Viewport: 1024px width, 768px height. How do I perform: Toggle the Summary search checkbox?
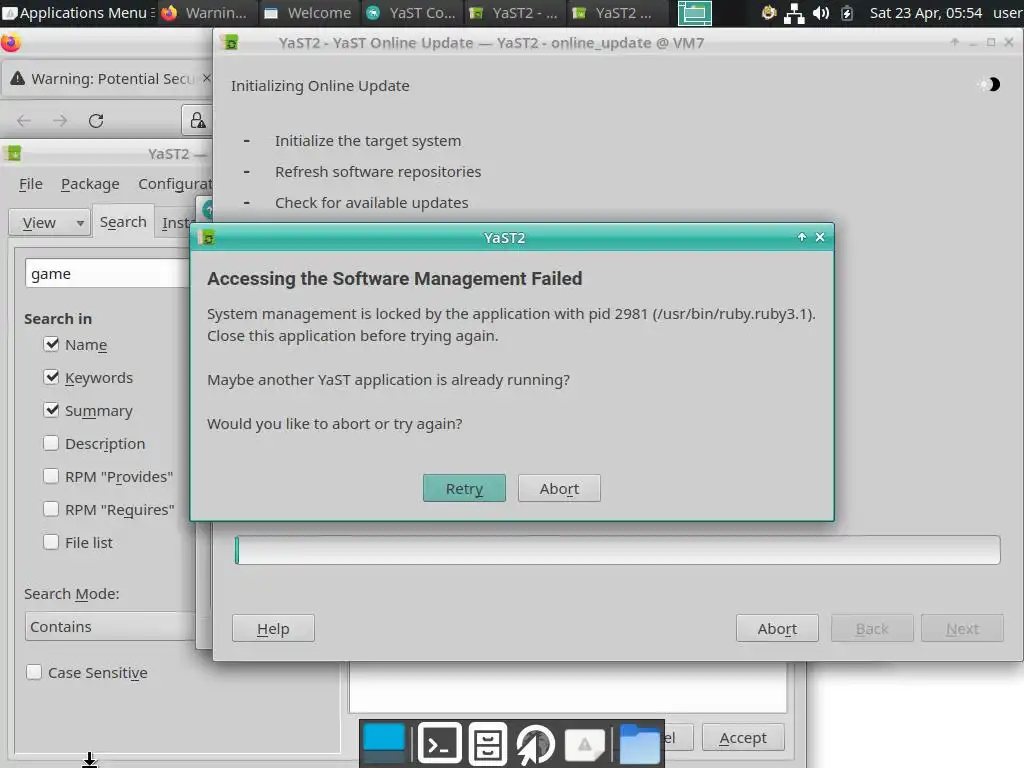pos(51,410)
